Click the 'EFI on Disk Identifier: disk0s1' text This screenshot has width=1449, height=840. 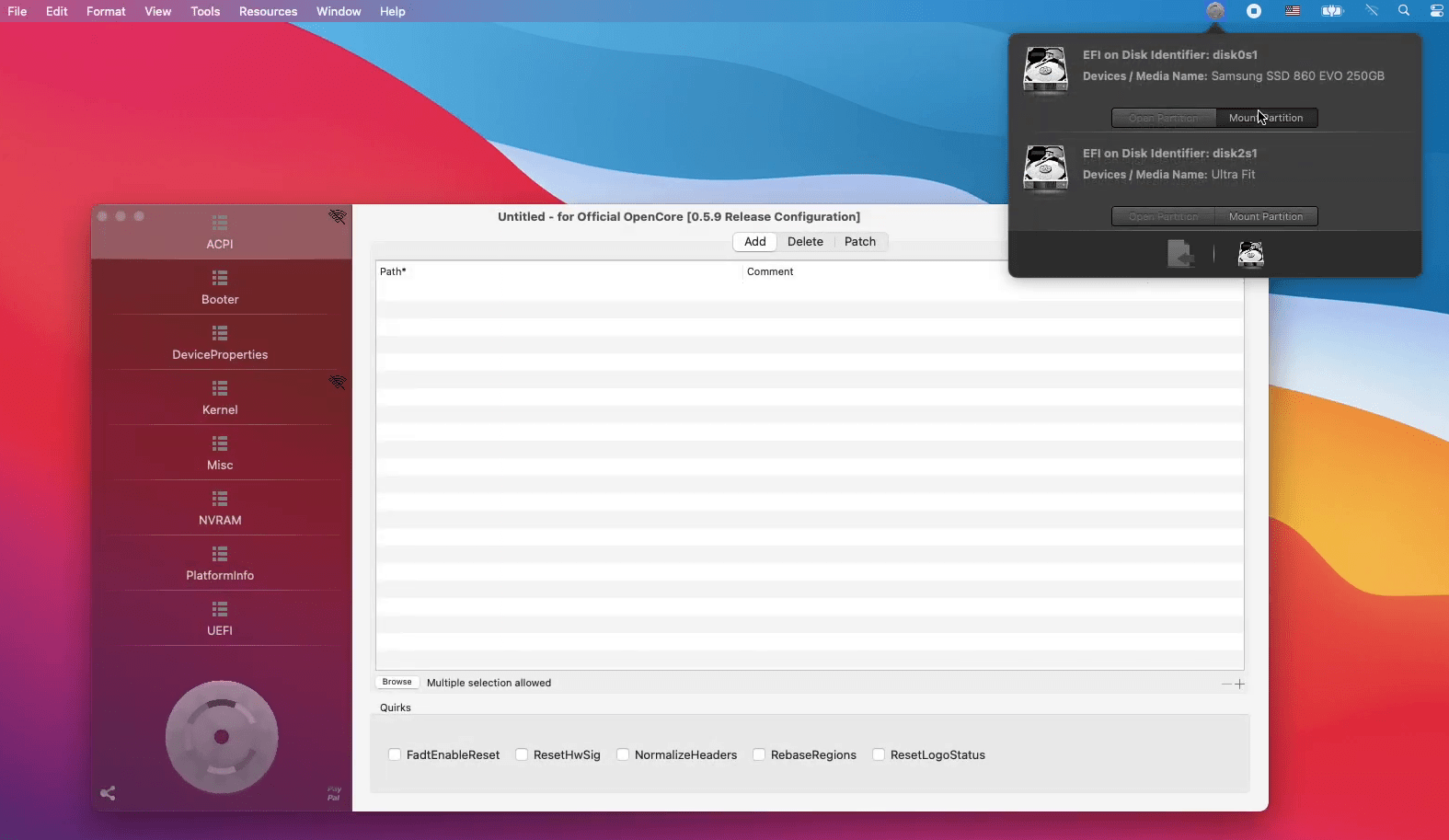pos(1170,54)
